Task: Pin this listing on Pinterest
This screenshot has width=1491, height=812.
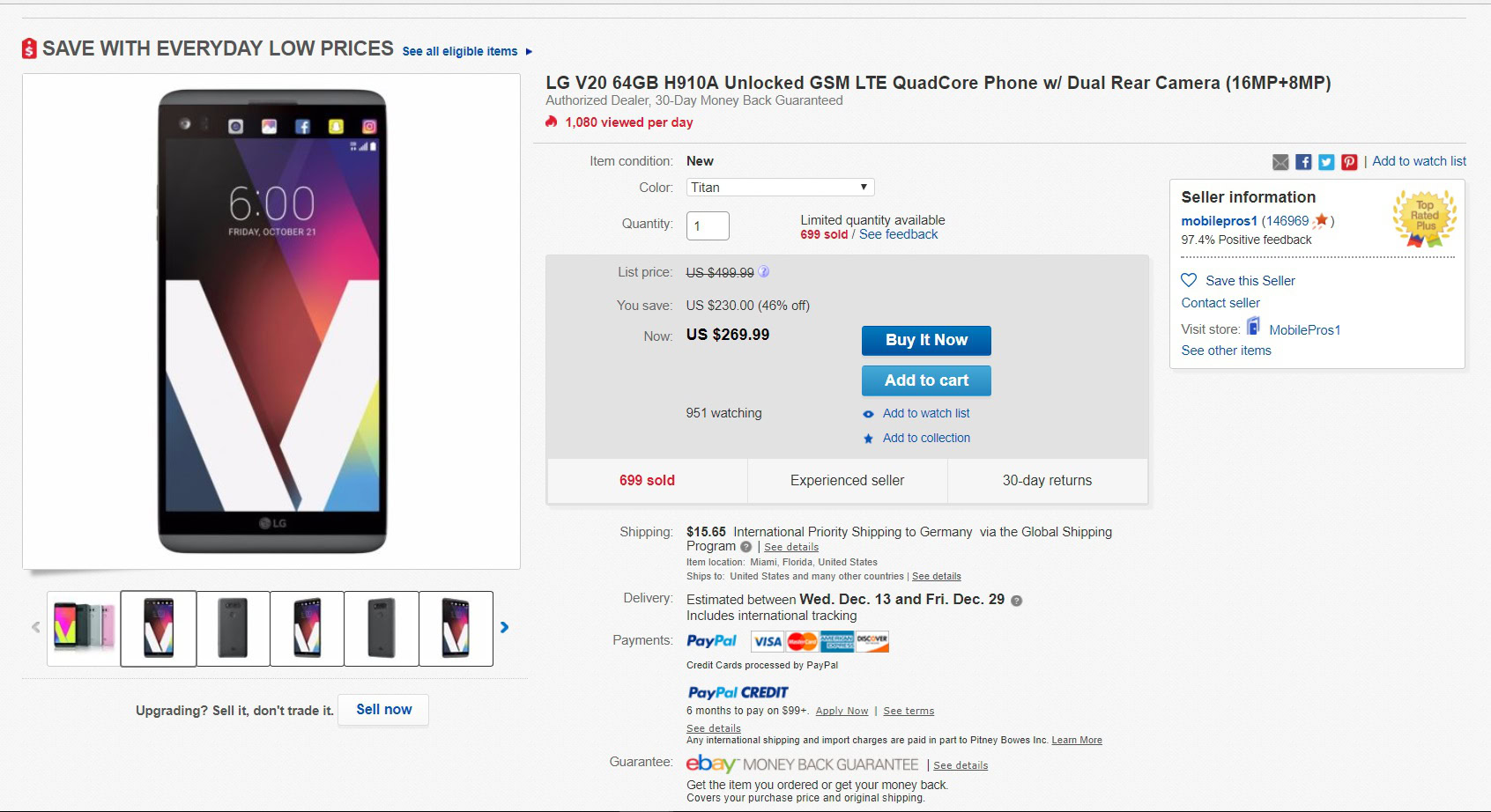Action: coord(1349,162)
